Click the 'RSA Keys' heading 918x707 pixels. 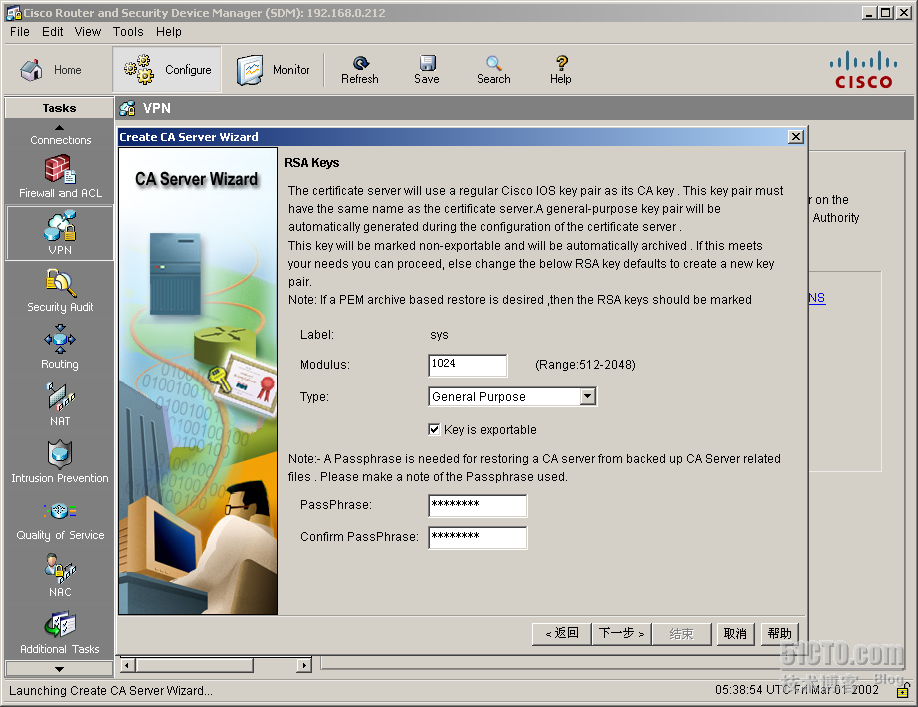[311, 163]
